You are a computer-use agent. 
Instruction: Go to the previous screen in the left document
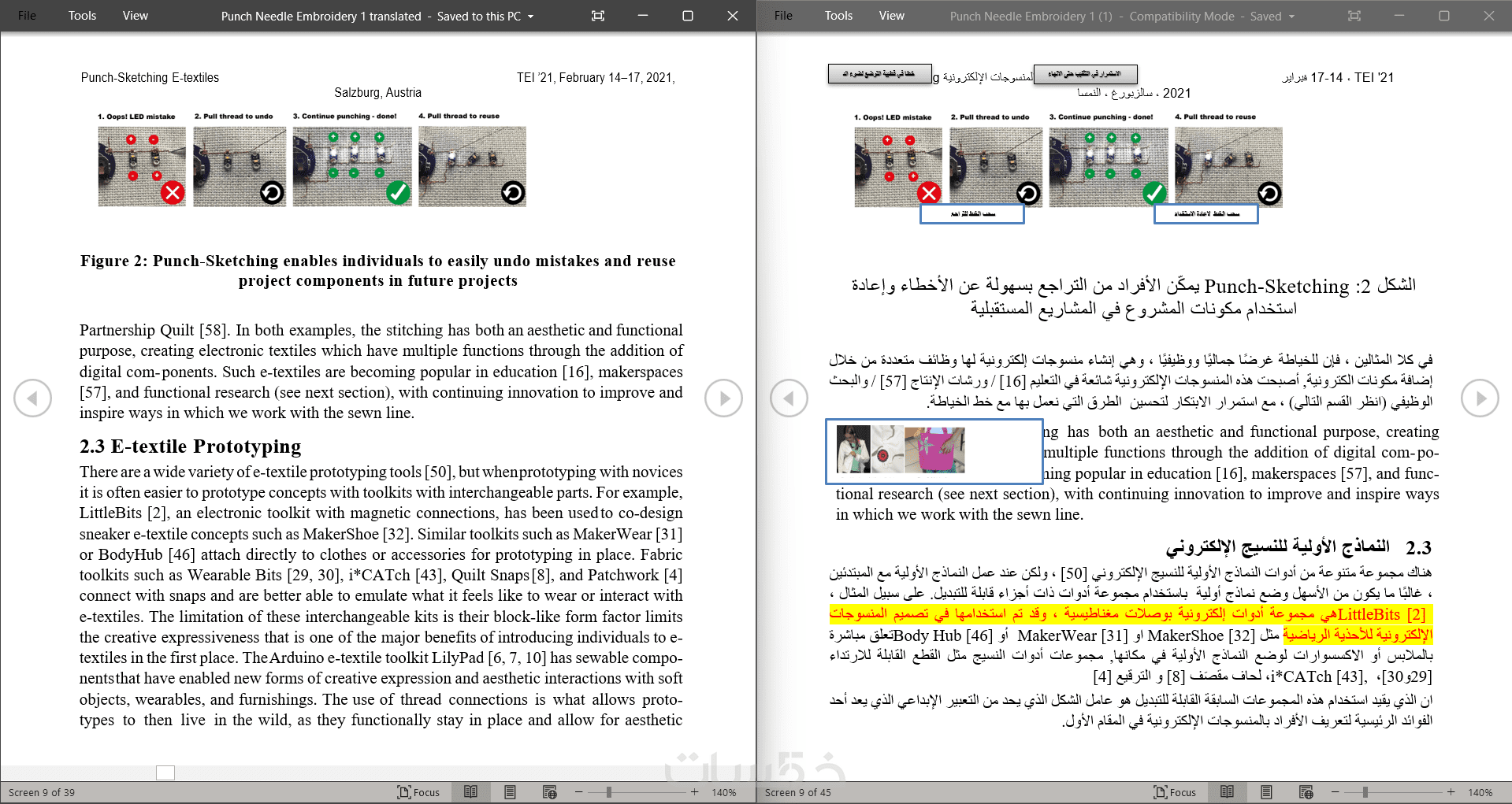(32, 398)
